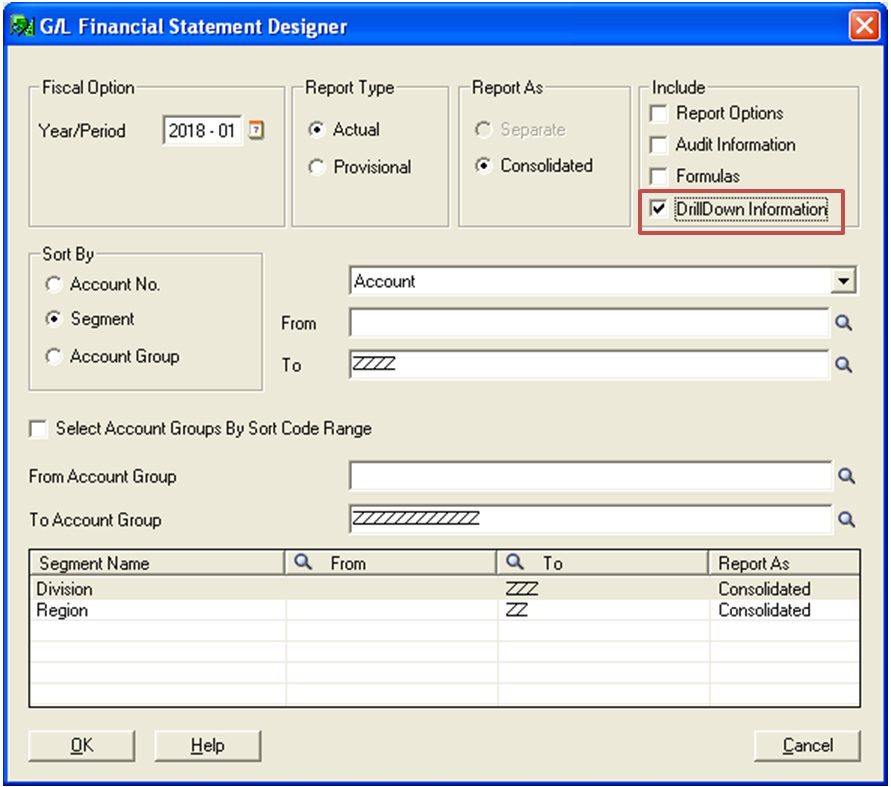
Task: Choose Account Group sort option
Action: click(x=53, y=357)
